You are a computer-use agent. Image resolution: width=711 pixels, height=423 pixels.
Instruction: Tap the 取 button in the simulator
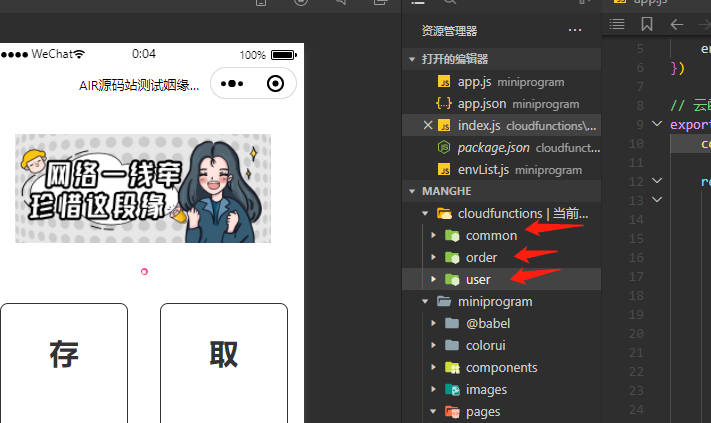click(x=224, y=363)
